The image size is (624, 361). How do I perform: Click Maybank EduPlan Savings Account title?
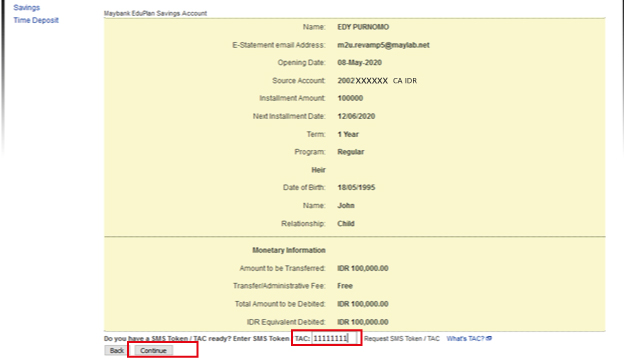click(155, 13)
